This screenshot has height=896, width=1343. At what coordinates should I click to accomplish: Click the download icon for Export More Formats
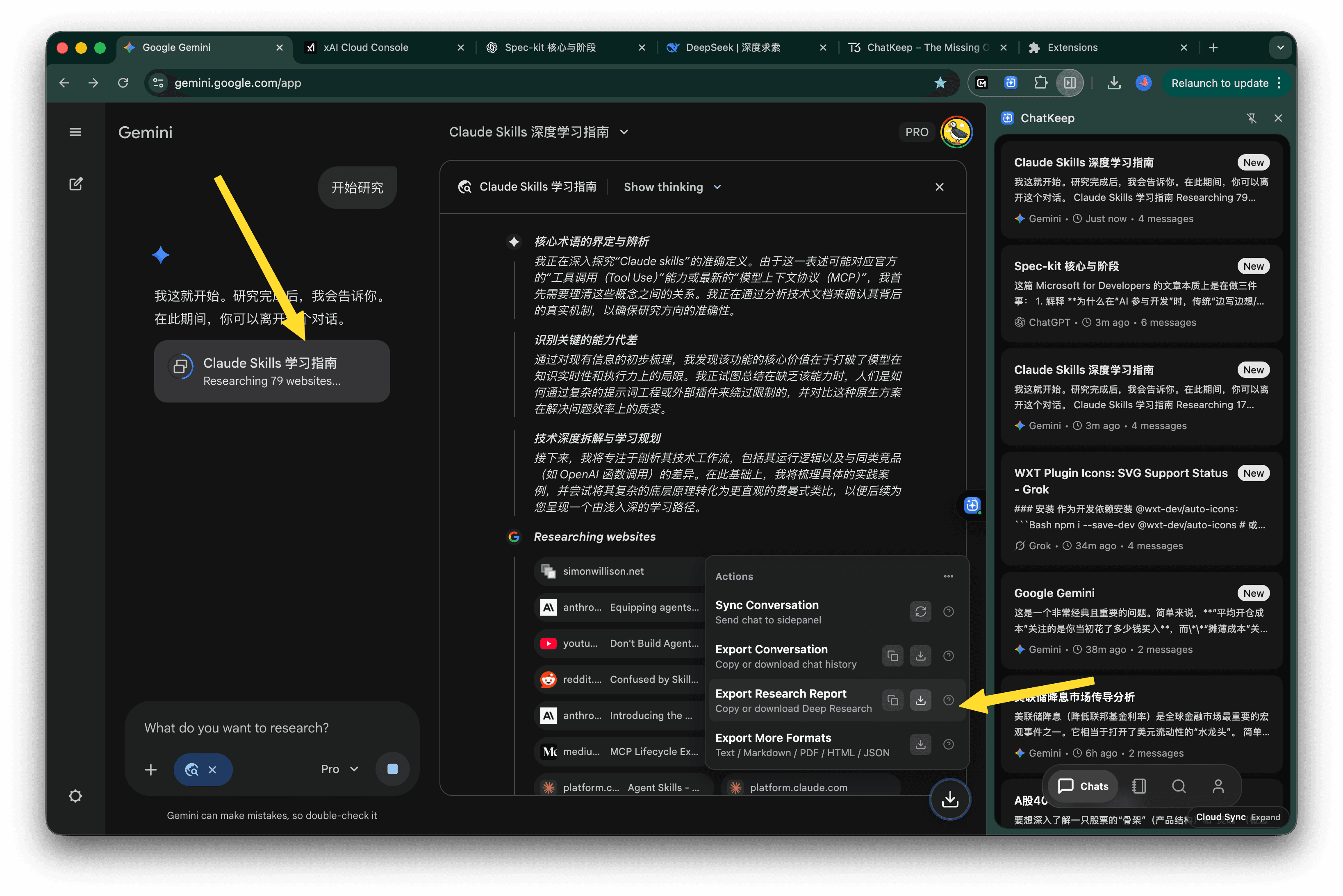pyautogui.click(x=920, y=744)
